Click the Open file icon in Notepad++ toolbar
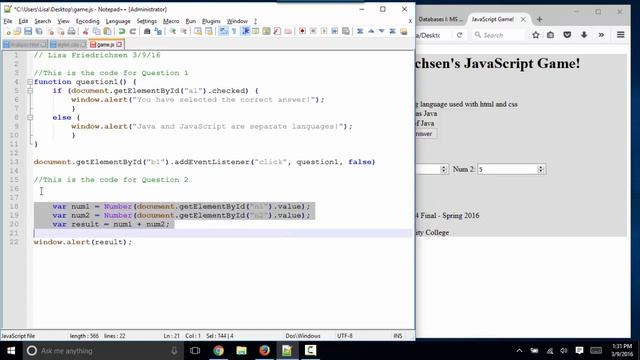The width and height of the screenshot is (640, 360). (17, 31)
